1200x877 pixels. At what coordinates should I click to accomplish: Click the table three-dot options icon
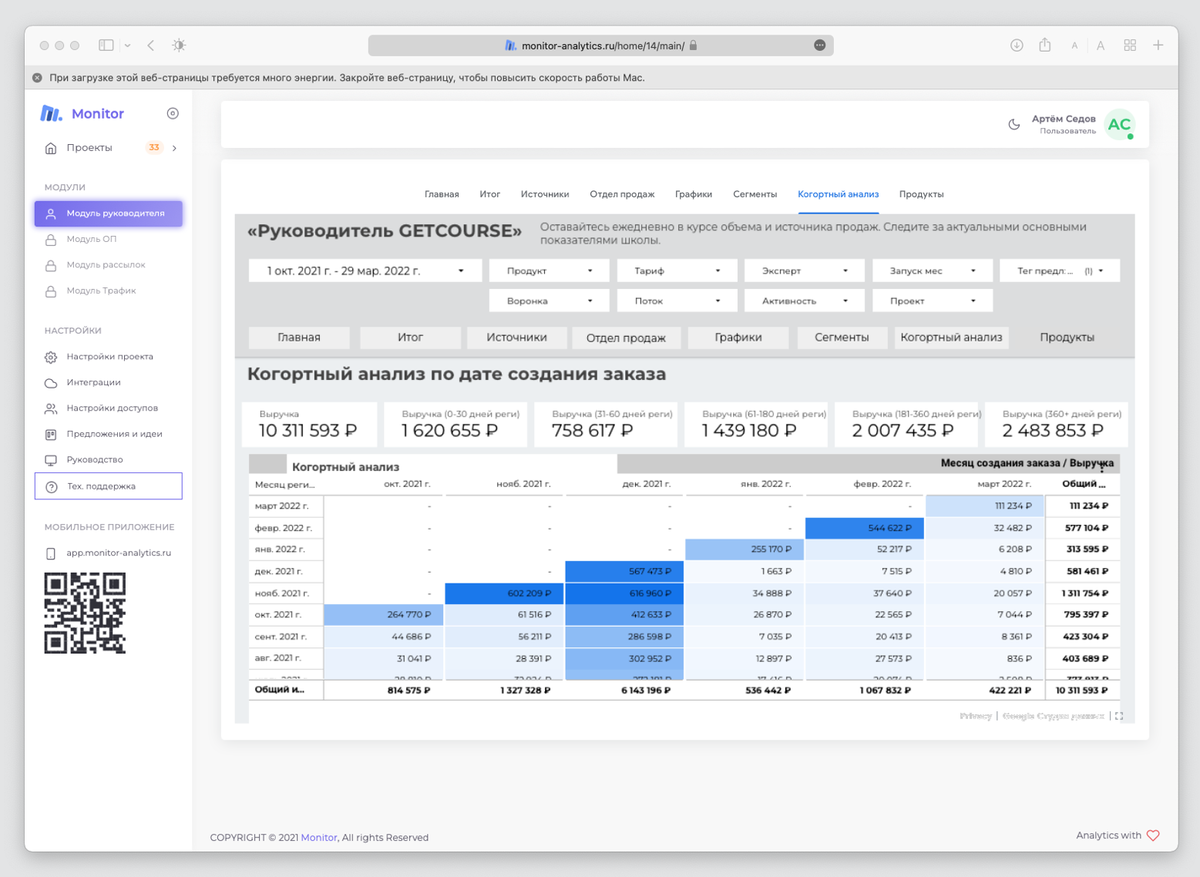[1103, 467]
